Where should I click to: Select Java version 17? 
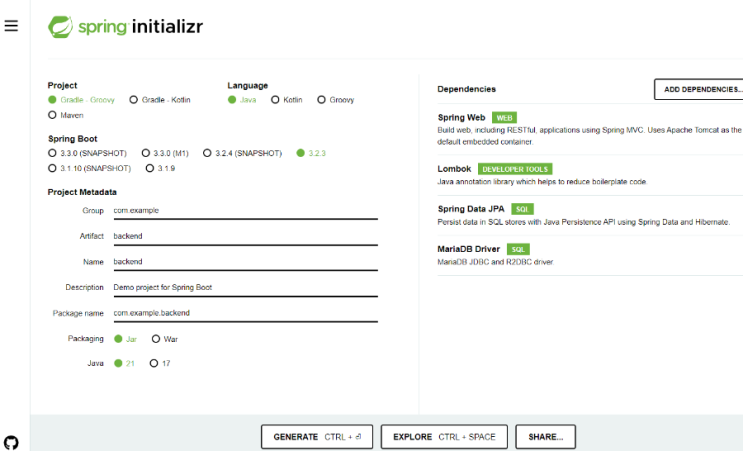click(160, 363)
